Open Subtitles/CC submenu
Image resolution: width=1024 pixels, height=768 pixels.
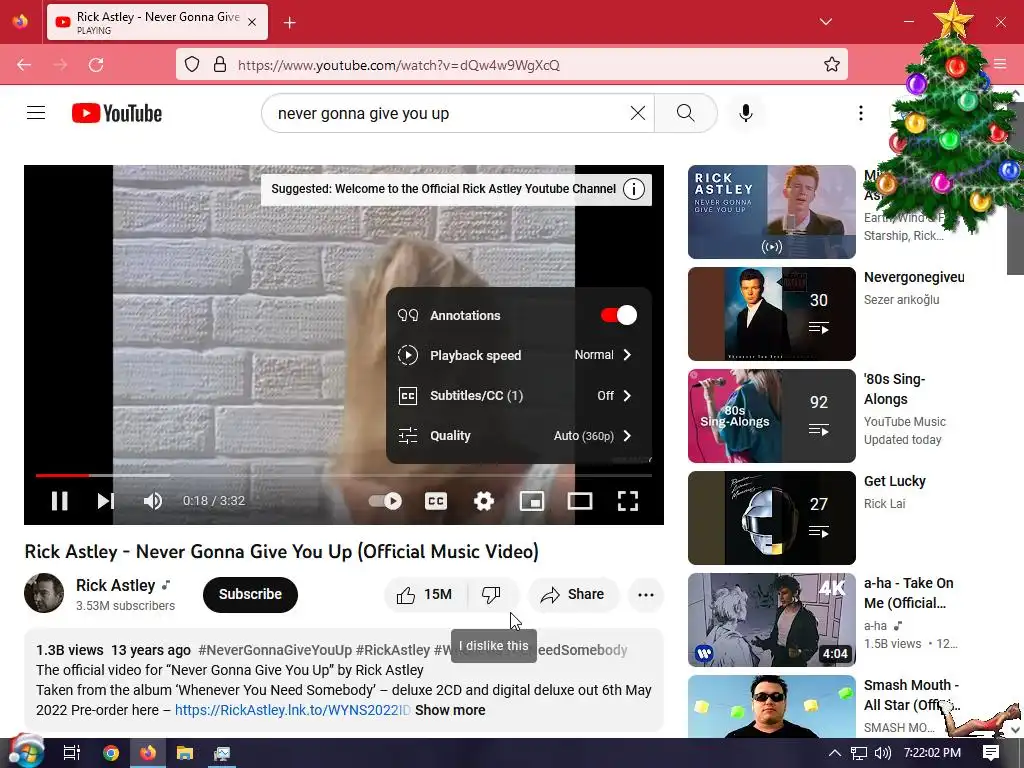pos(519,396)
